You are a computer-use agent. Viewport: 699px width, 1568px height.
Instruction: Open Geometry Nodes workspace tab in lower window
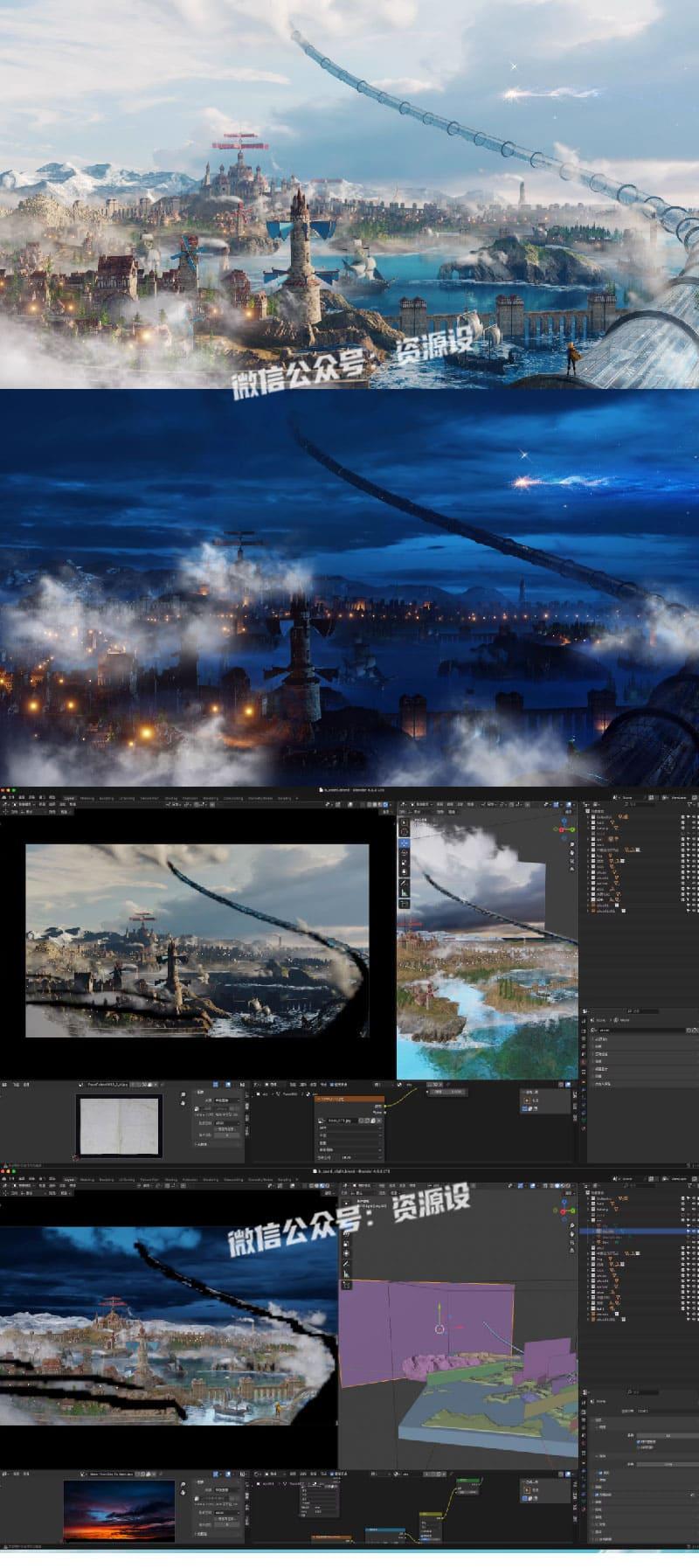[x=260, y=1179]
